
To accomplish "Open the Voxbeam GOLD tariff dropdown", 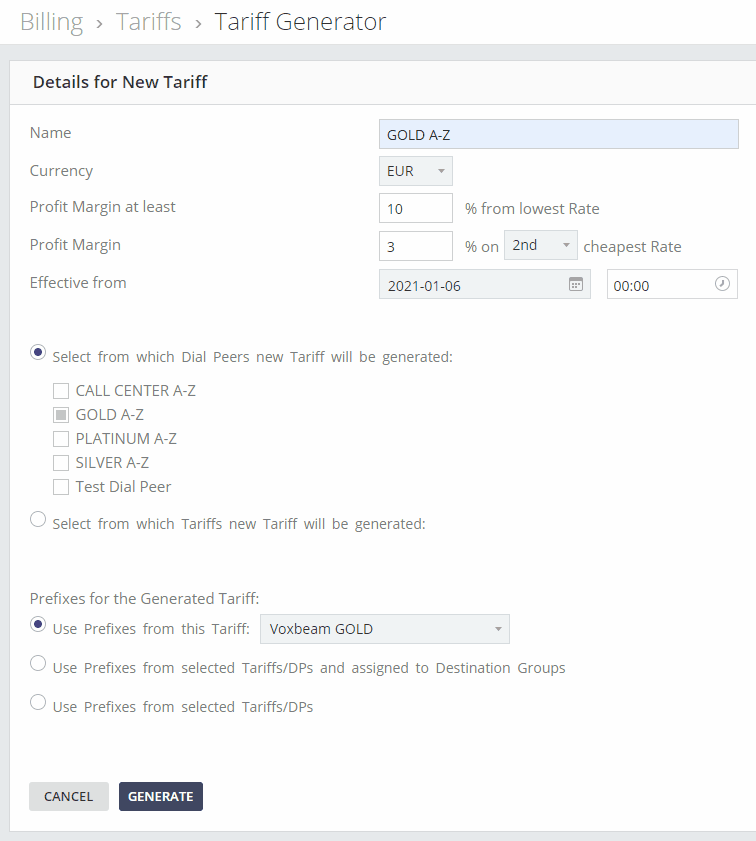I will [x=384, y=629].
